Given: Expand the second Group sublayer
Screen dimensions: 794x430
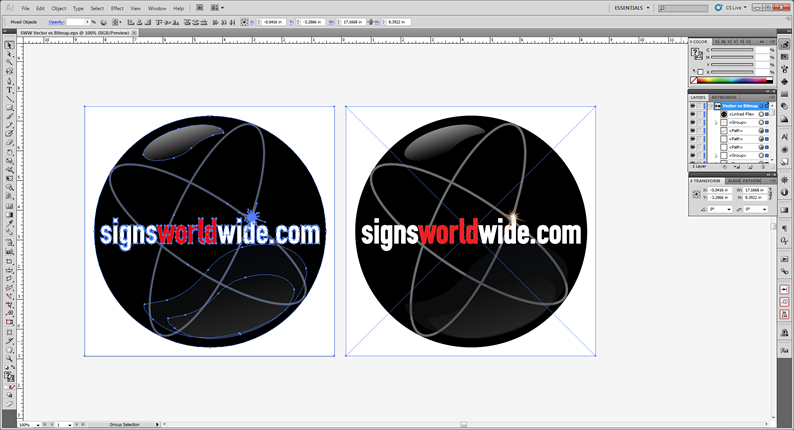Looking at the screenshot, I should (716, 155).
